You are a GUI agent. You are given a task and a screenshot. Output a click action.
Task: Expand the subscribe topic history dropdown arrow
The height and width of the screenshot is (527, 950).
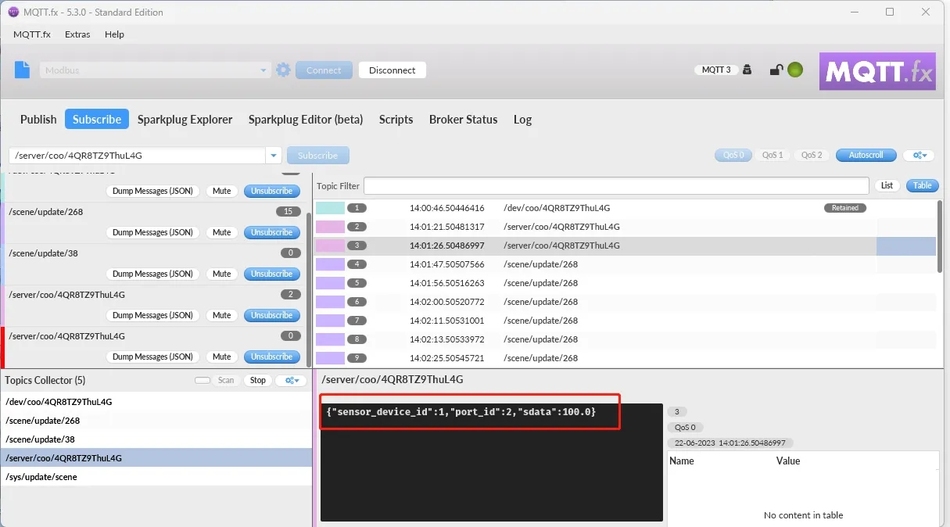point(273,156)
